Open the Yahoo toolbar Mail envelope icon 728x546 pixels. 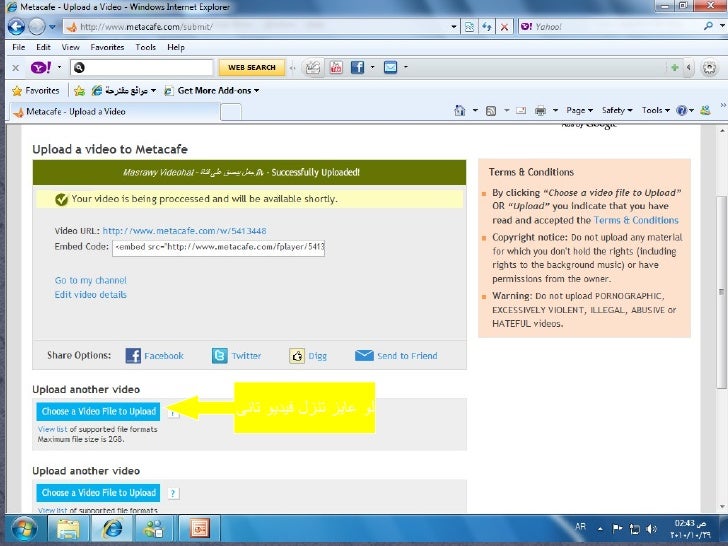click(390, 67)
